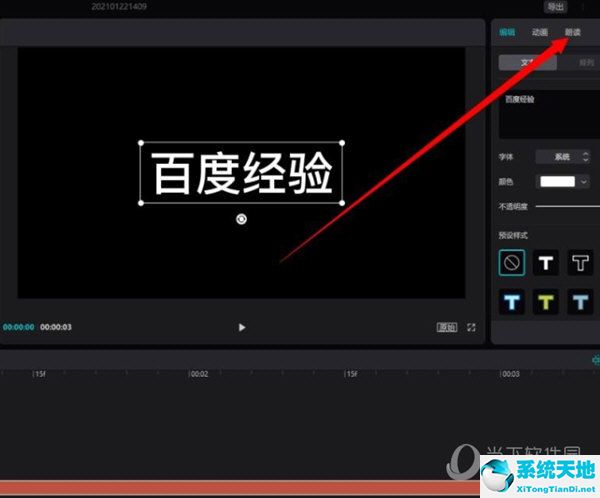This screenshot has width=600, height=498.
Task: Click the top-right corner handle of text box
Action: point(342,143)
